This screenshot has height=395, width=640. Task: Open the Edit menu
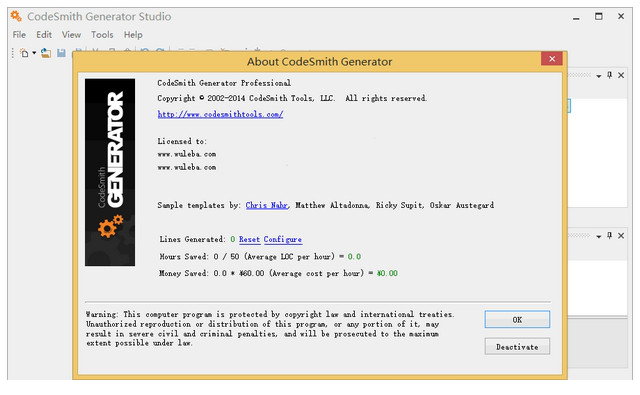click(44, 35)
